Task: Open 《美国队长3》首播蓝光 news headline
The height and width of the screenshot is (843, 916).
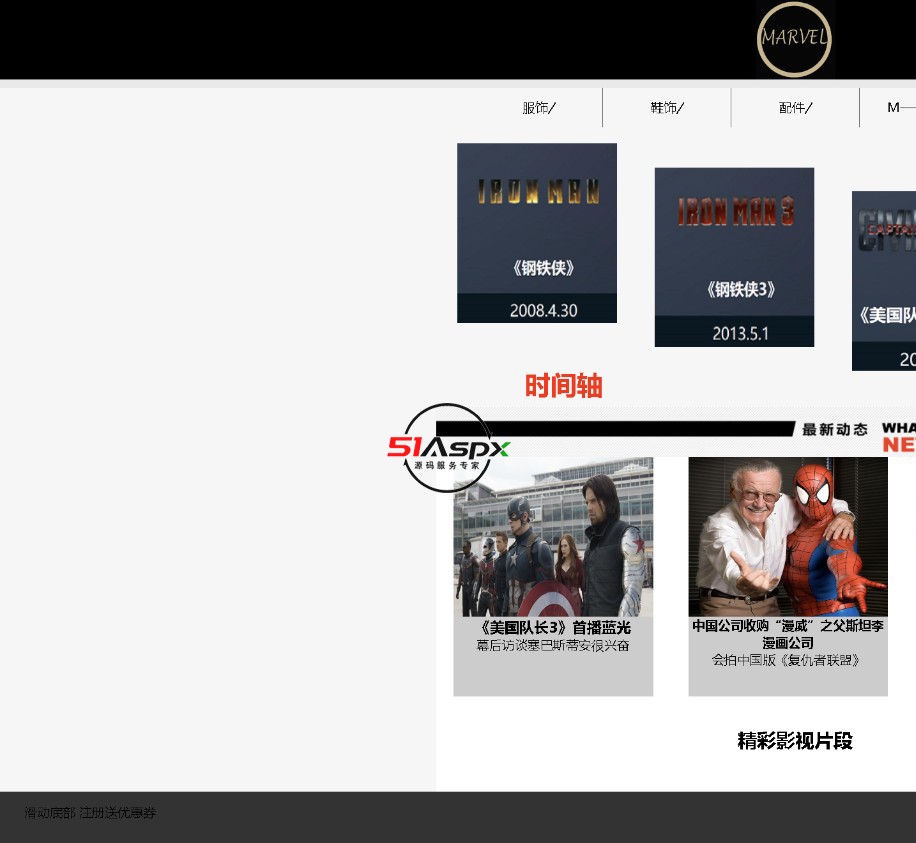Action: click(553, 627)
